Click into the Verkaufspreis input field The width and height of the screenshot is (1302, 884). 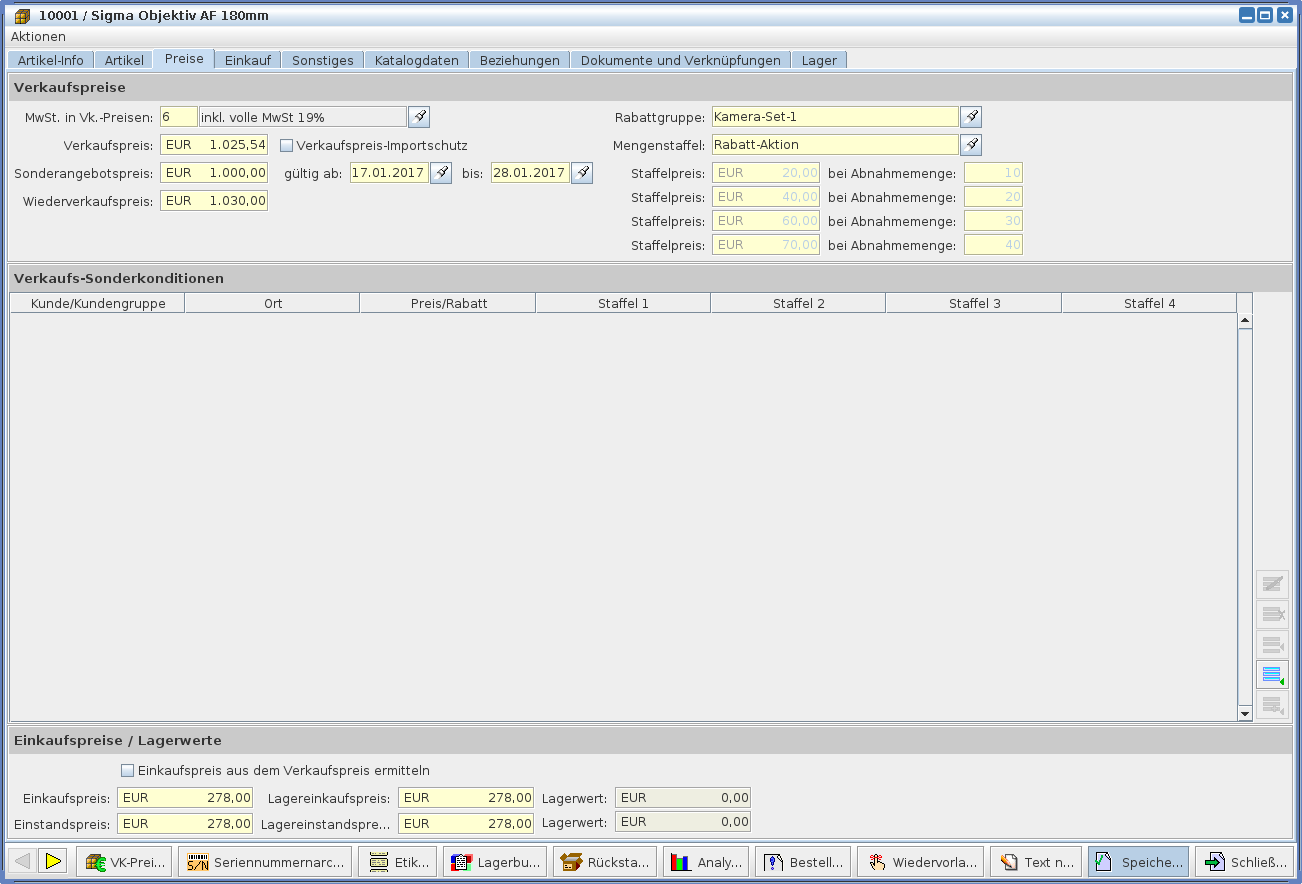[x=214, y=145]
